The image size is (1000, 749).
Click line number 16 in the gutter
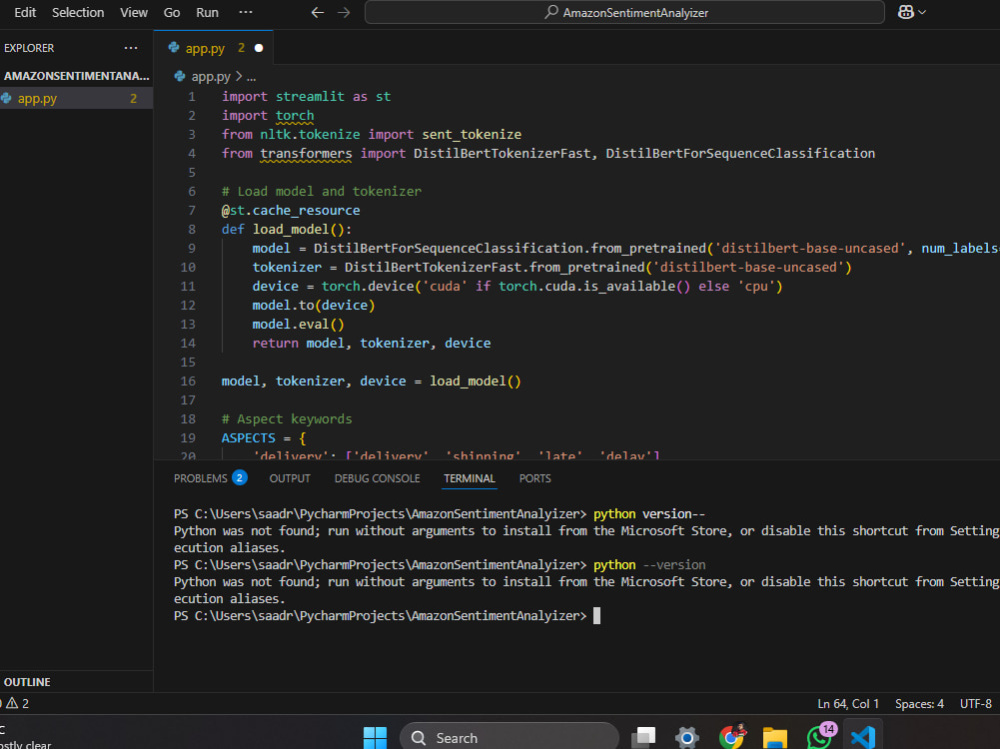pos(188,382)
